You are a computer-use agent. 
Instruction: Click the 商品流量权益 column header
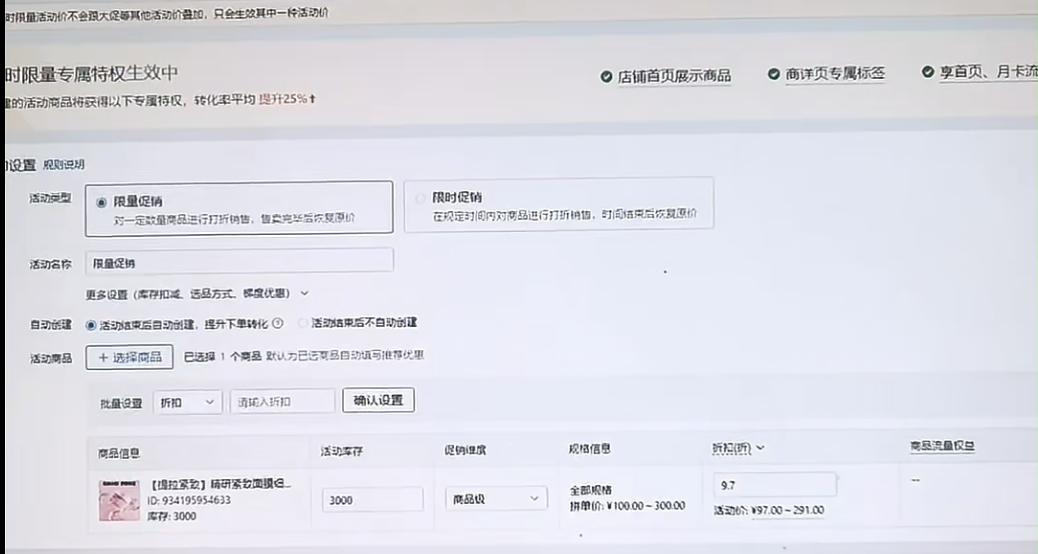(942, 446)
